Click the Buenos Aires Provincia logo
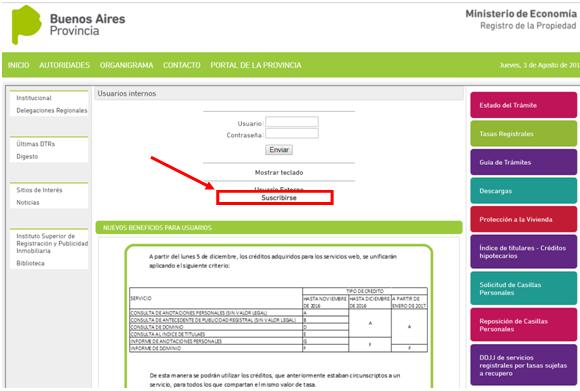 point(68,25)
